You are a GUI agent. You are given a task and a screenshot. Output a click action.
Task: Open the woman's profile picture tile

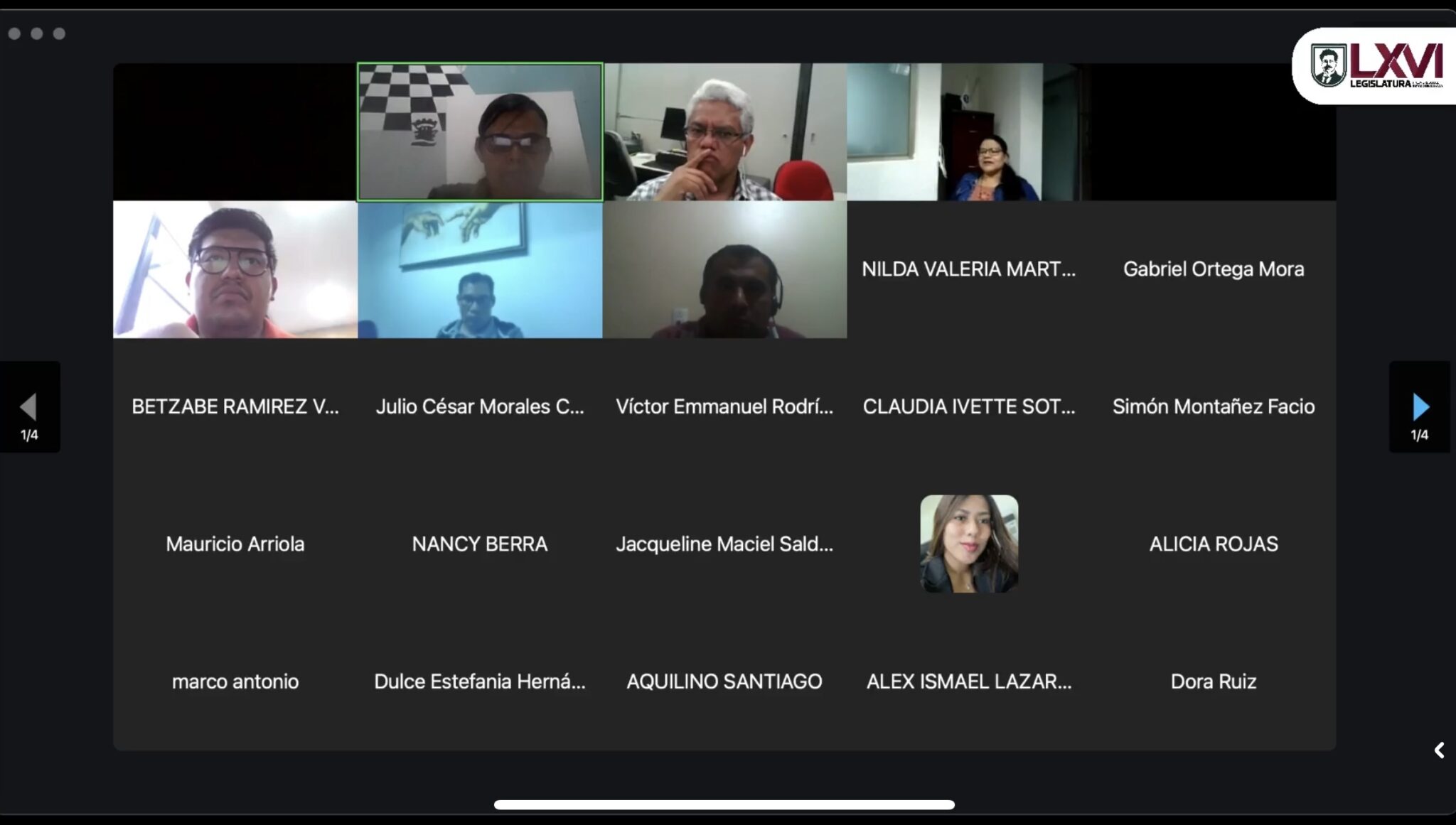(969, 544)
